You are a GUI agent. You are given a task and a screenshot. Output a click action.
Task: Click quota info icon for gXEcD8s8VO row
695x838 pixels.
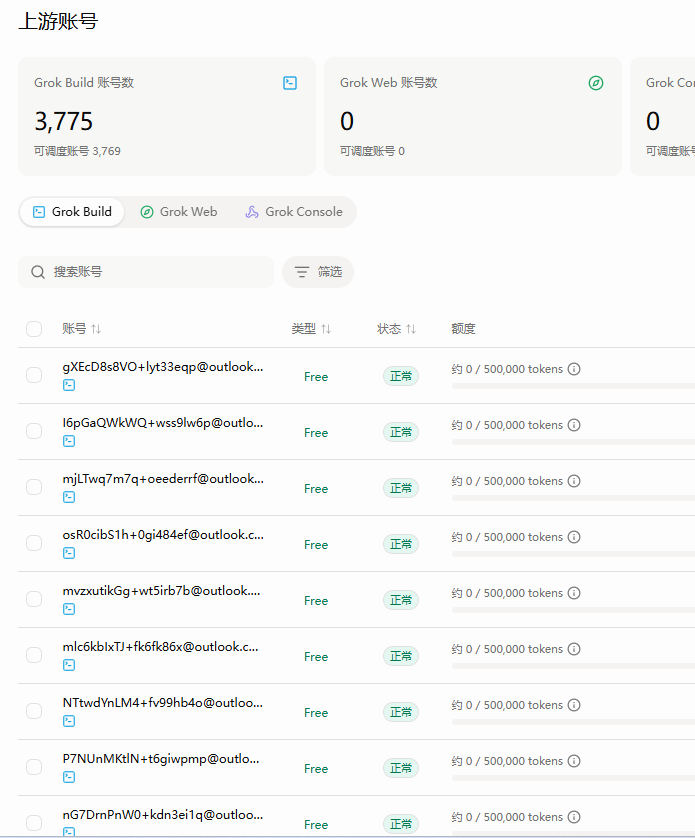574,369
